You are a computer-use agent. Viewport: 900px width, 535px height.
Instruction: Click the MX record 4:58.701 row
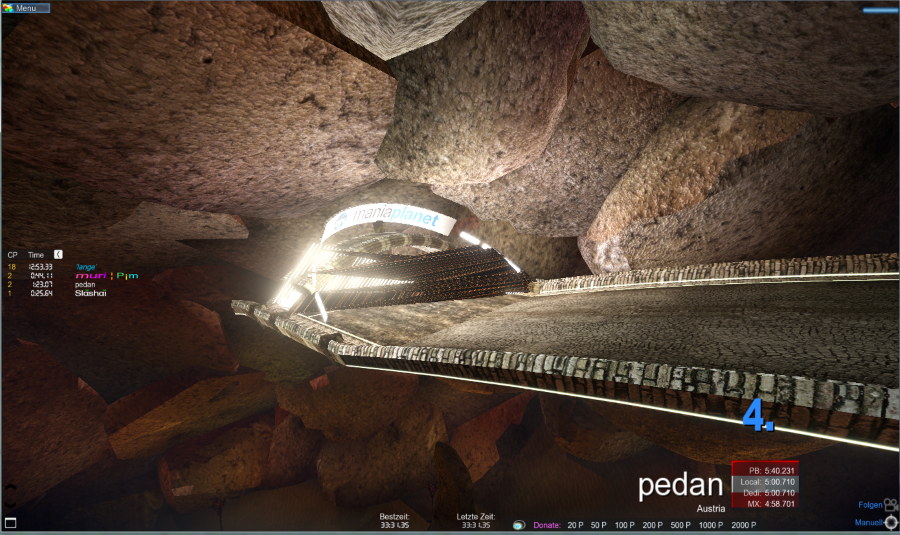[x=764, y=504]
